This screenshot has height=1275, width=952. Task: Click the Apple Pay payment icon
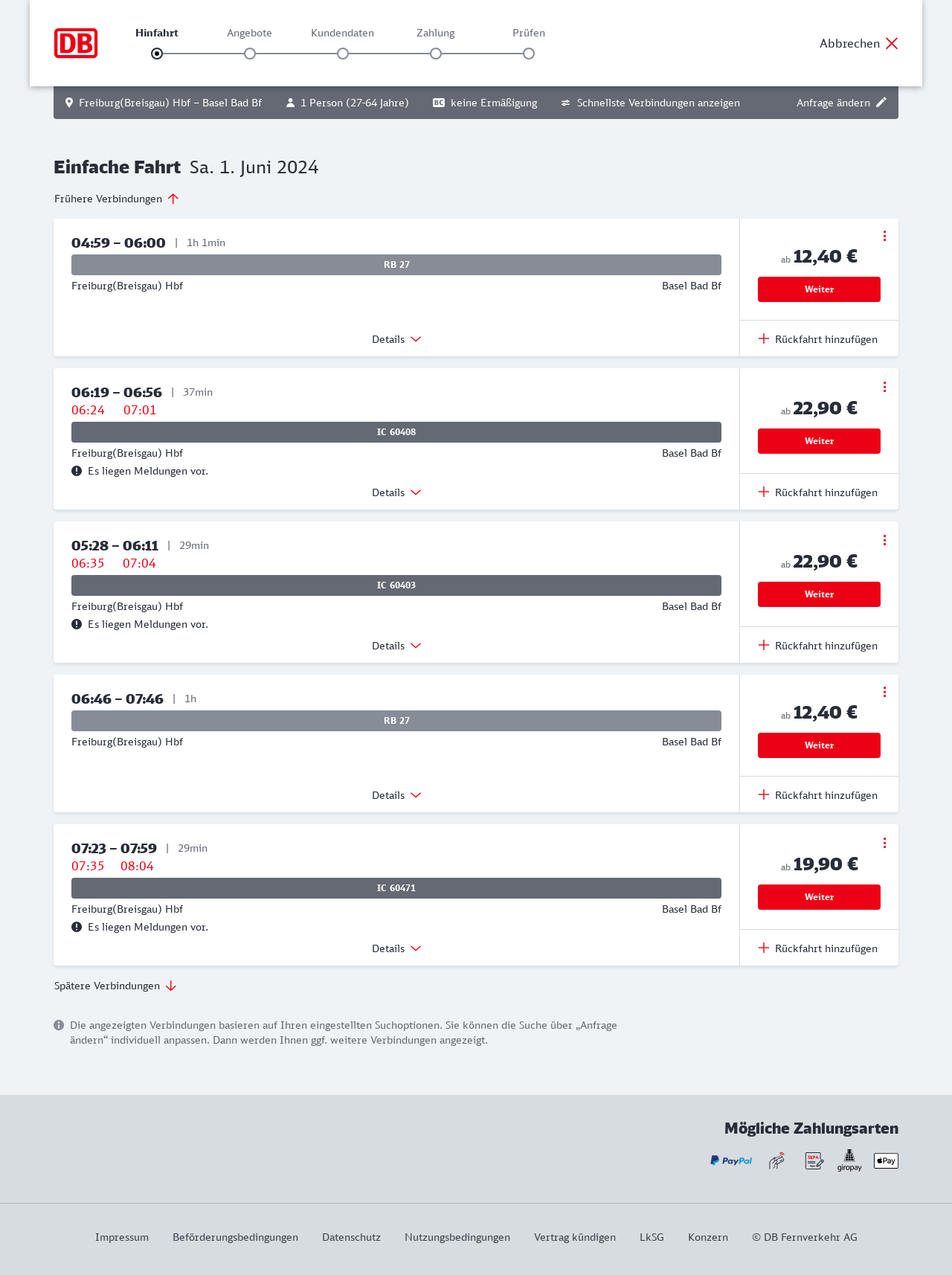pyautogui.click(x=886, y=1160)
